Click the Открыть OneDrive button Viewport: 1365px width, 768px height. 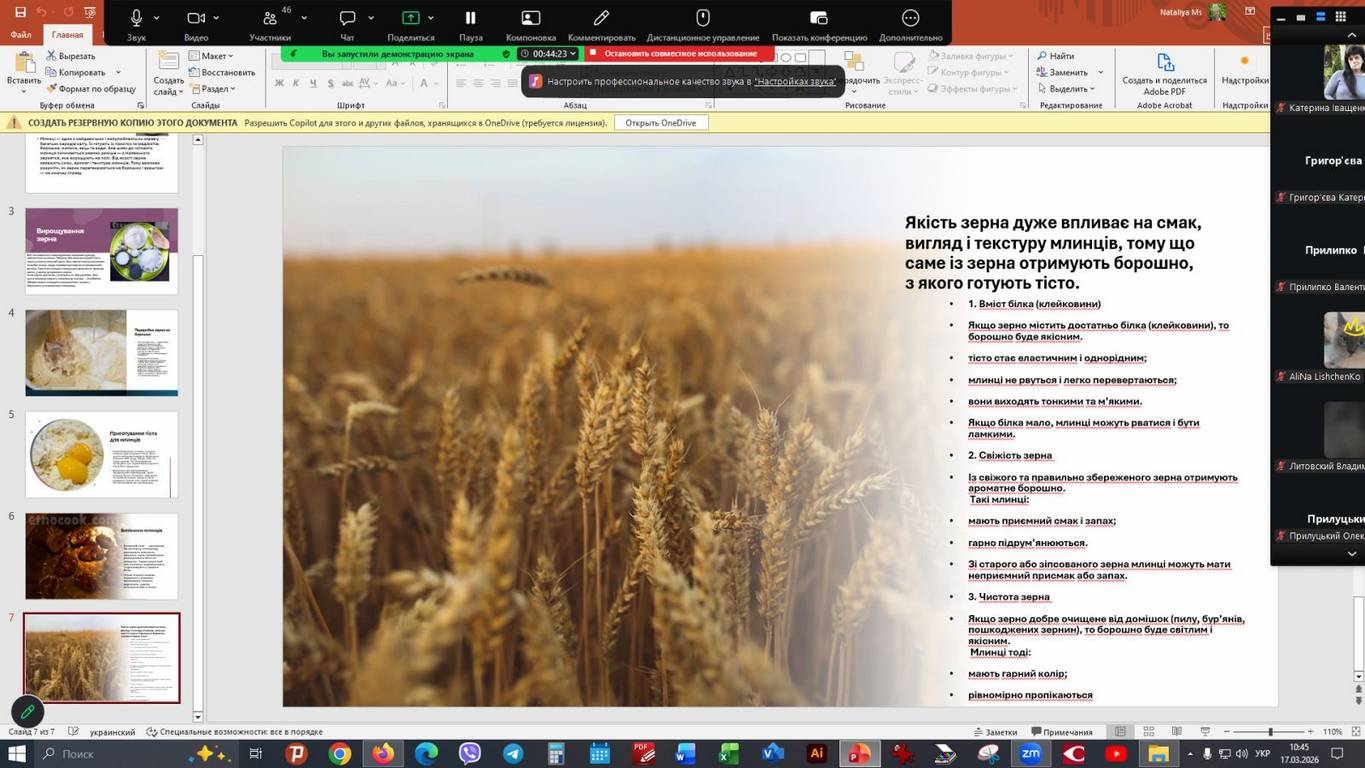click(660, 123)
